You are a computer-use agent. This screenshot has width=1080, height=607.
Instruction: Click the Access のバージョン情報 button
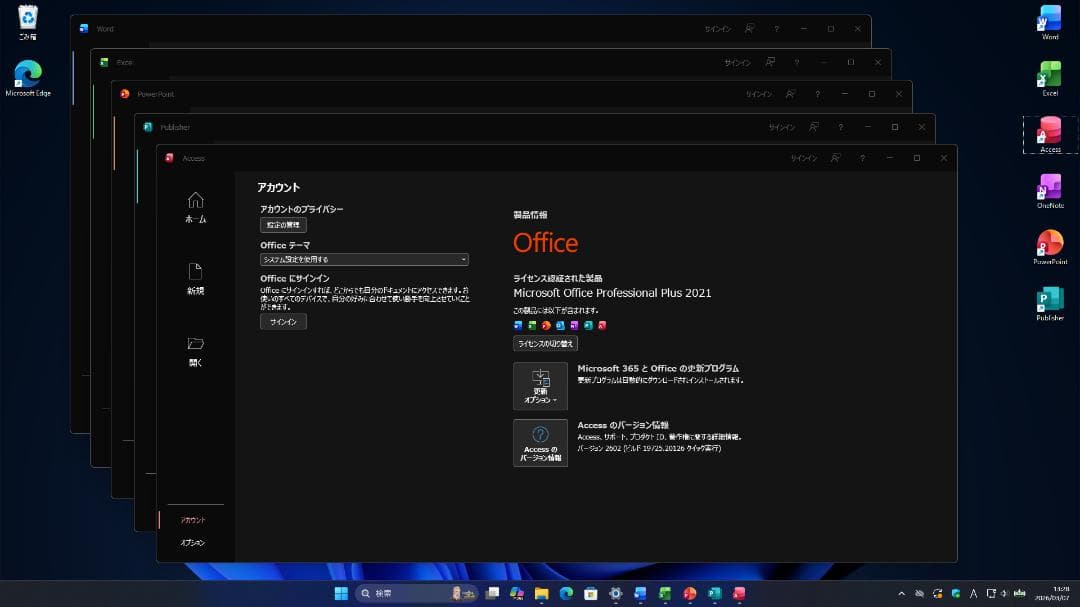click(x=540, y=443)
